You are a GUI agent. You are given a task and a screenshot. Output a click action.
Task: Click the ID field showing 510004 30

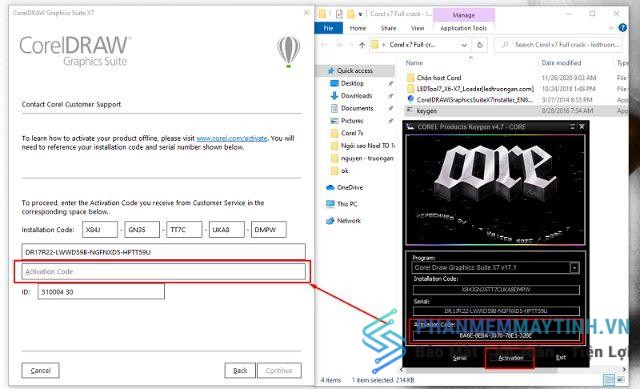point(101,292)
